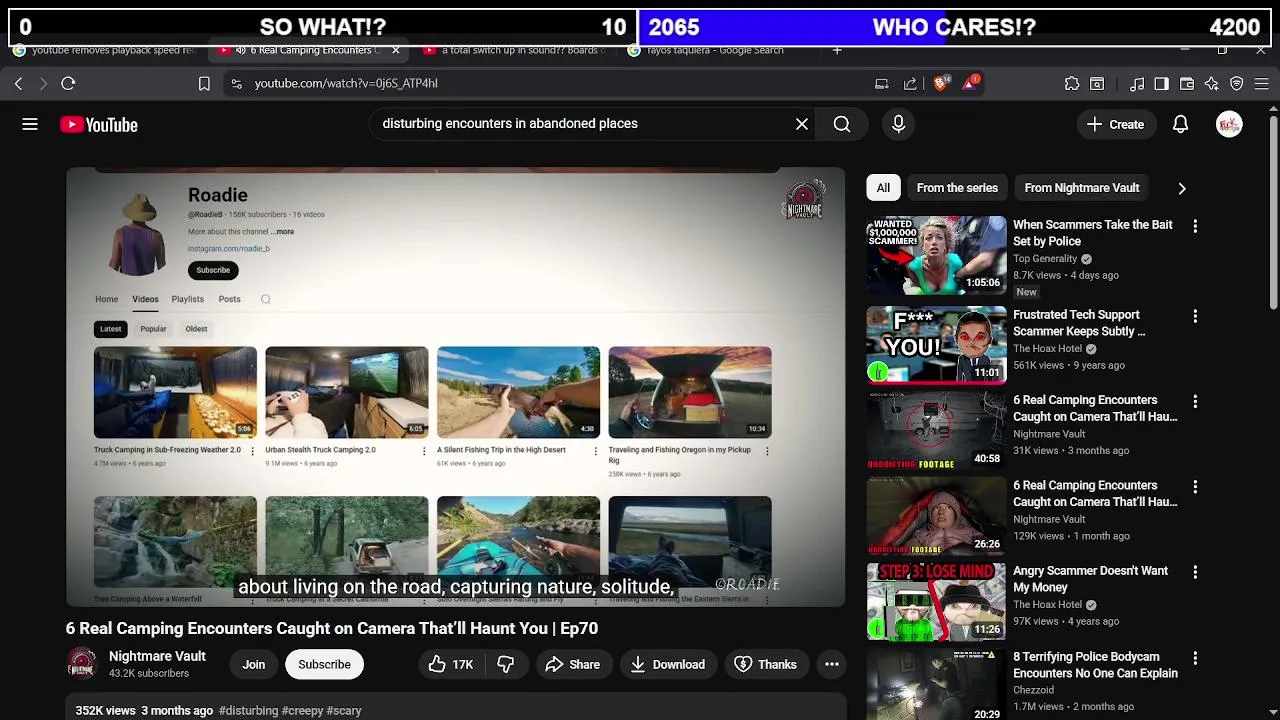Open the '8 Terrifying Police Bodycam Encounters' title
This screenshot has width=1280, height=720.
[1095, 665]
